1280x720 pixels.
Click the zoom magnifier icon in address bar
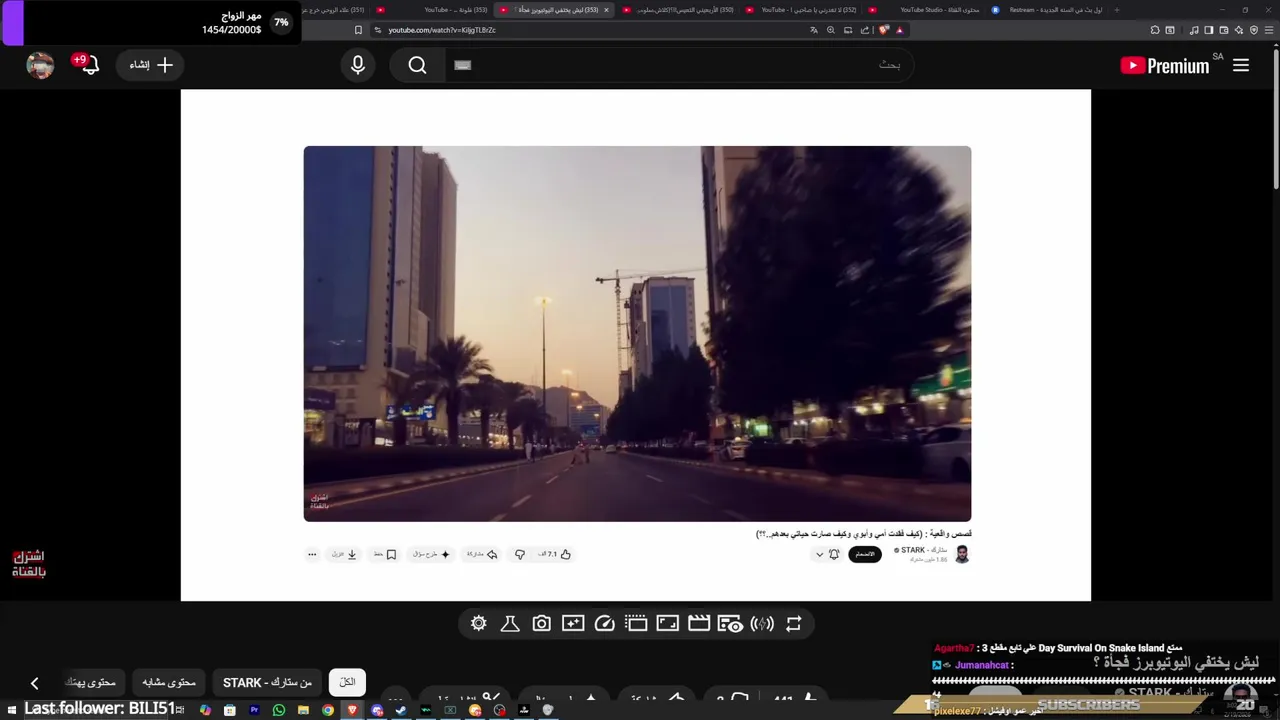[x=830, y=30]
